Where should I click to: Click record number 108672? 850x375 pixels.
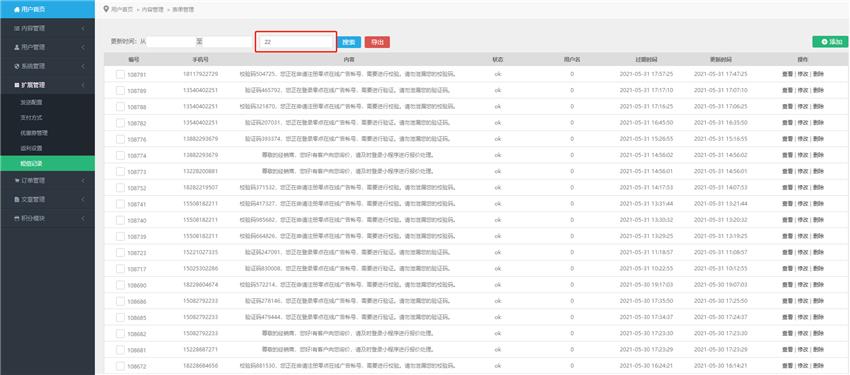tap(137, 367)
